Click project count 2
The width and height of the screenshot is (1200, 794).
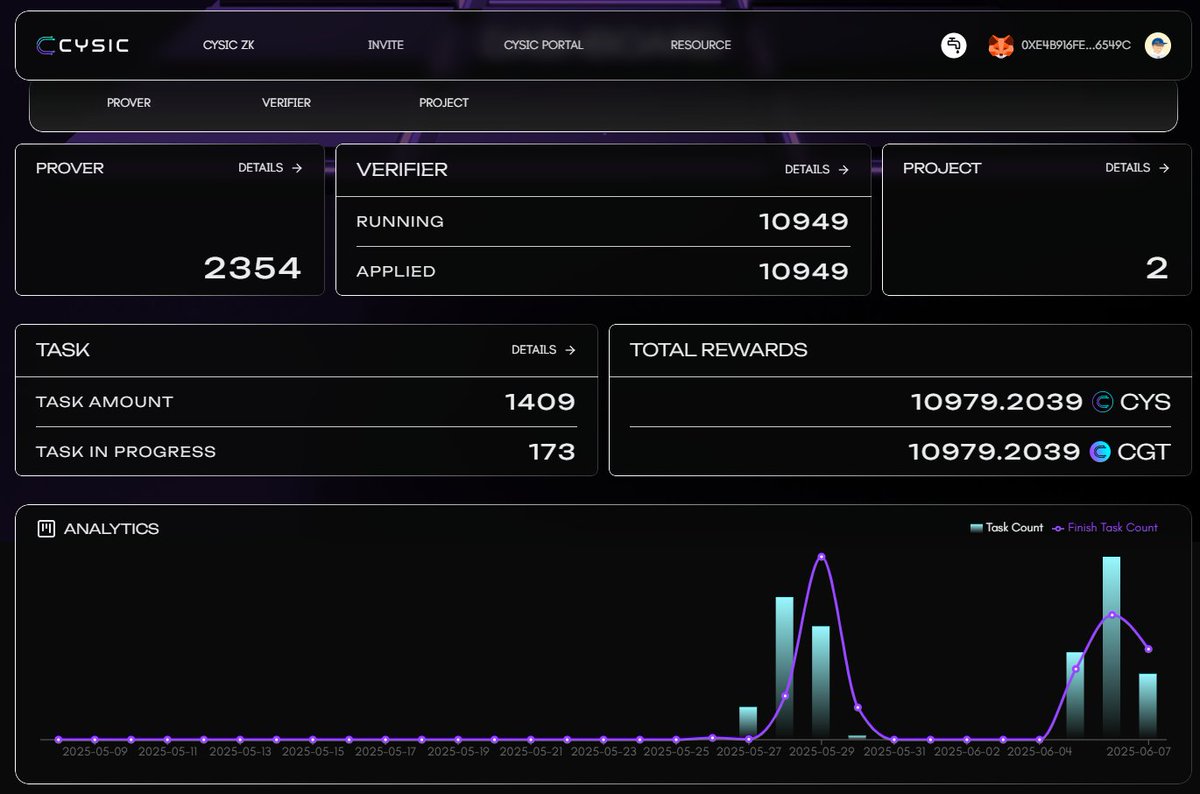click(x=1157, y=267)
